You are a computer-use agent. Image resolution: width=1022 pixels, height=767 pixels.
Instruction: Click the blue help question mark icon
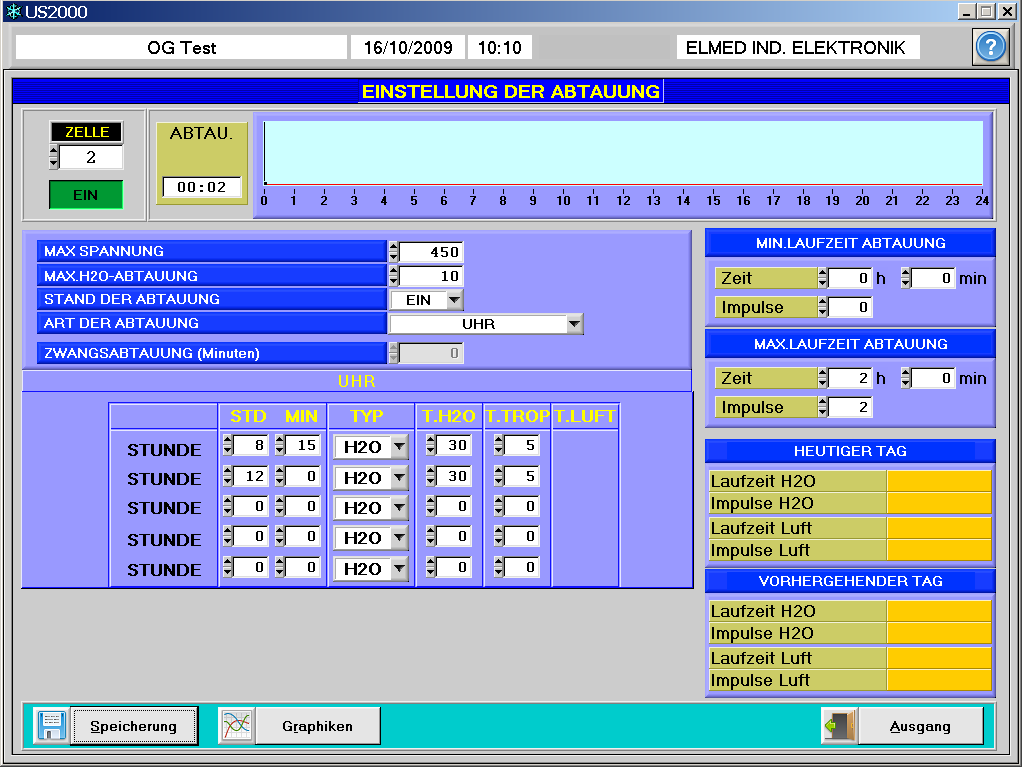click(990, 48)
